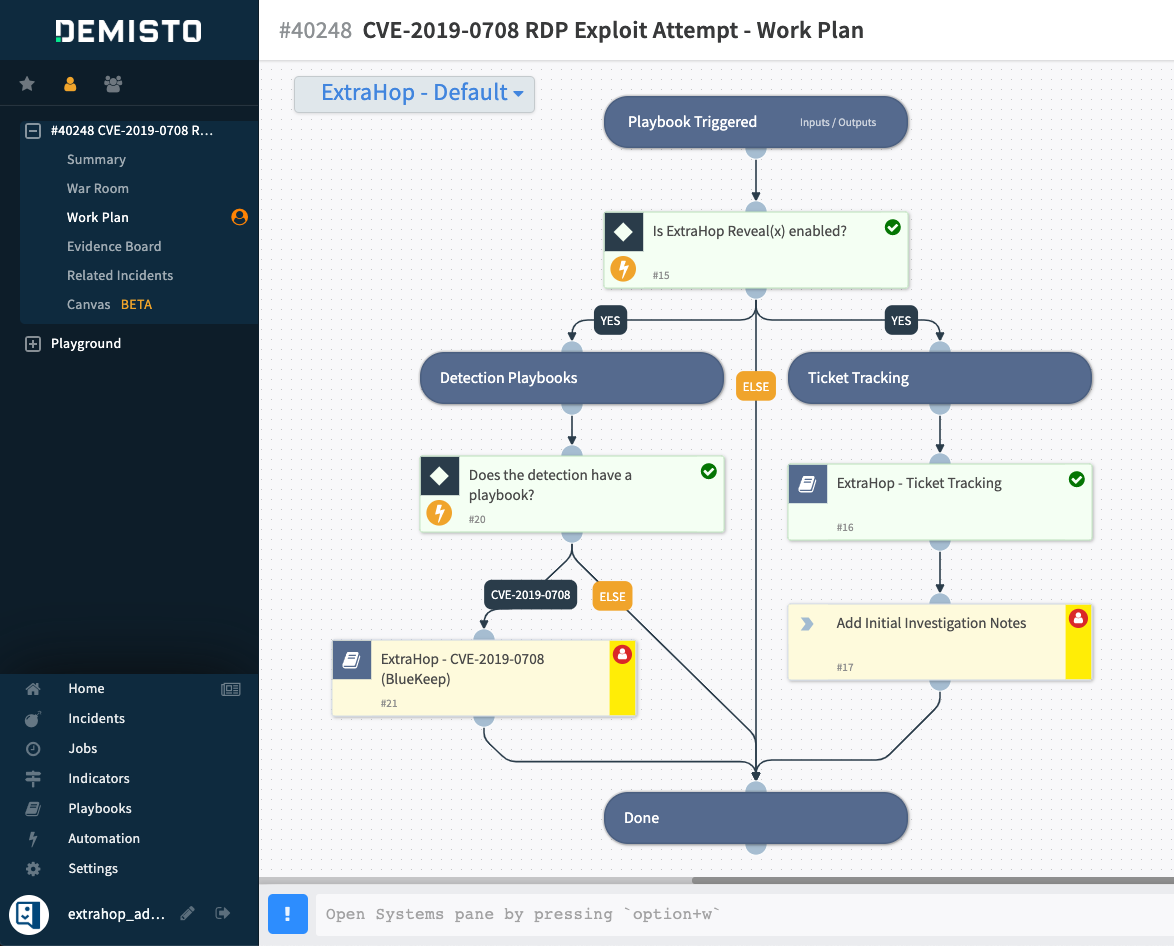Image resolution: width=1174 pixels, height=946 pixels.
Task: Switch to the War Room tab
Action: coord(97,189)
